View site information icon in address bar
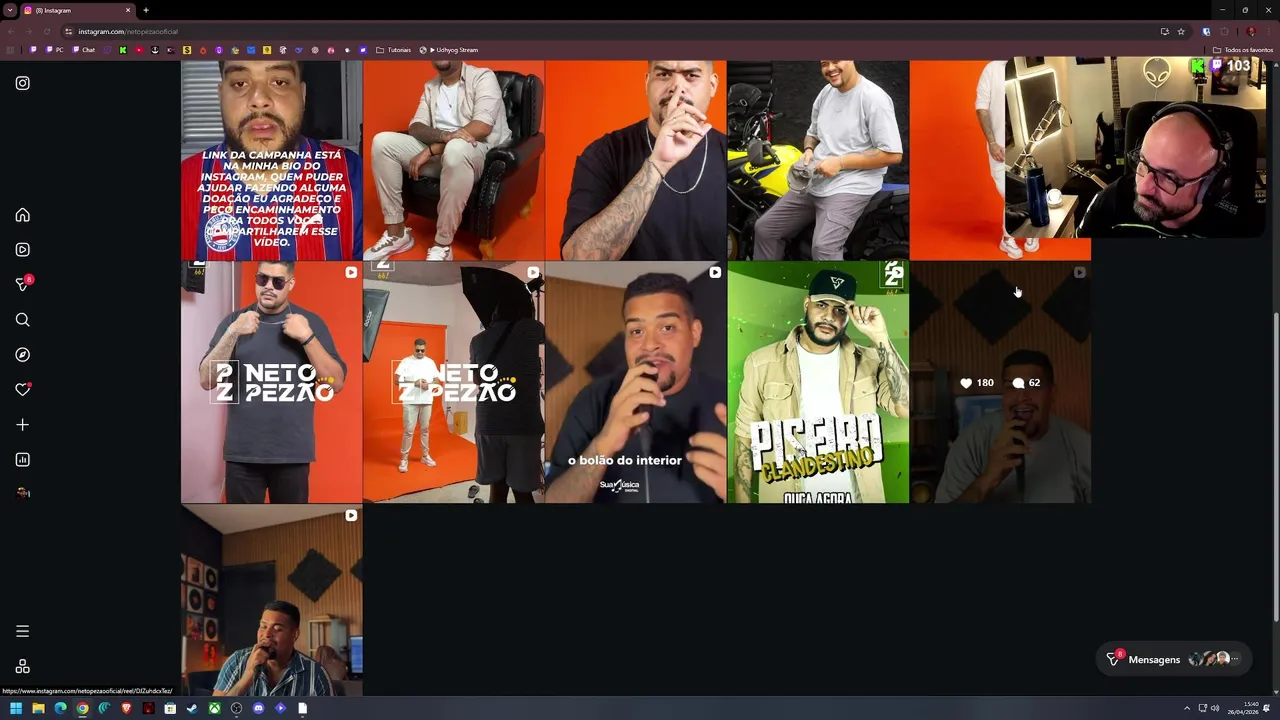Screen dimensions: 1280x720 pyautogui.click(x=68, y=31)
